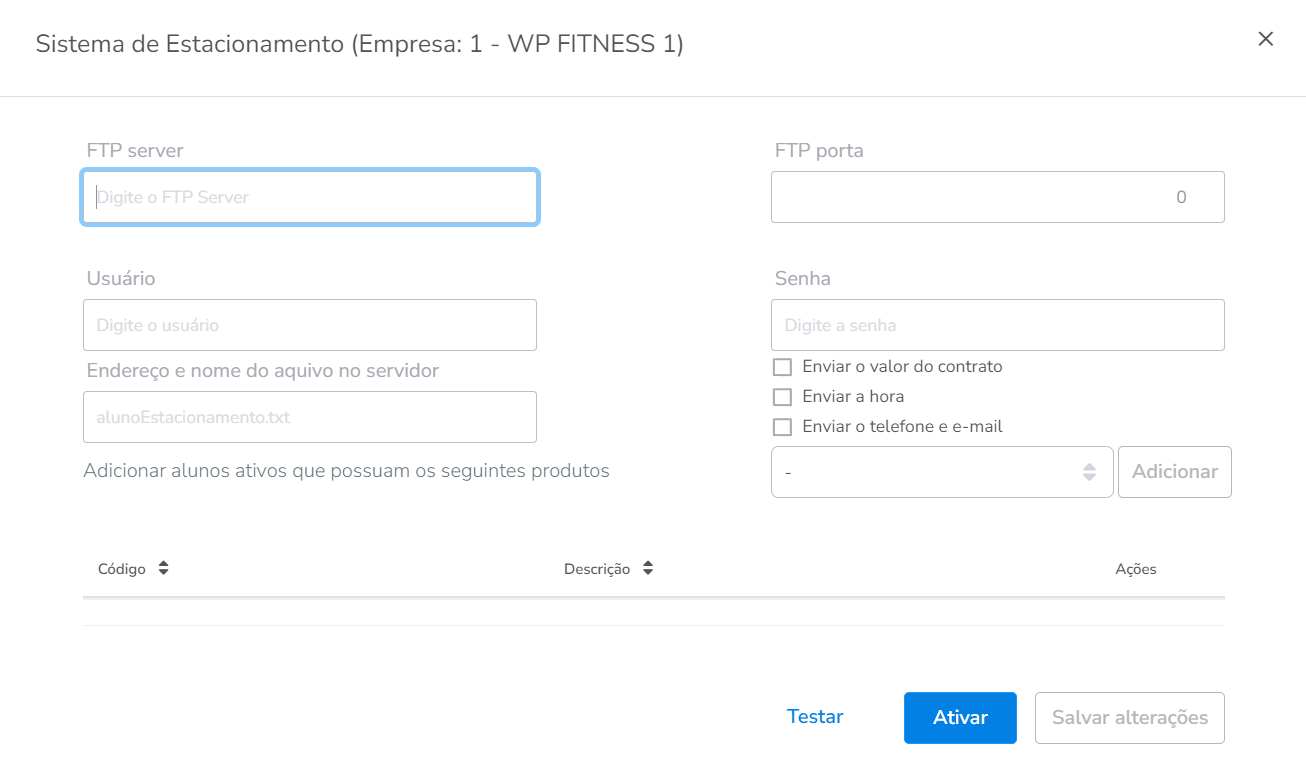Image resolution: width=1306 pixels, height=768 pixels.
Task: Sort table by Código column
Action: [x=163, y=568]
